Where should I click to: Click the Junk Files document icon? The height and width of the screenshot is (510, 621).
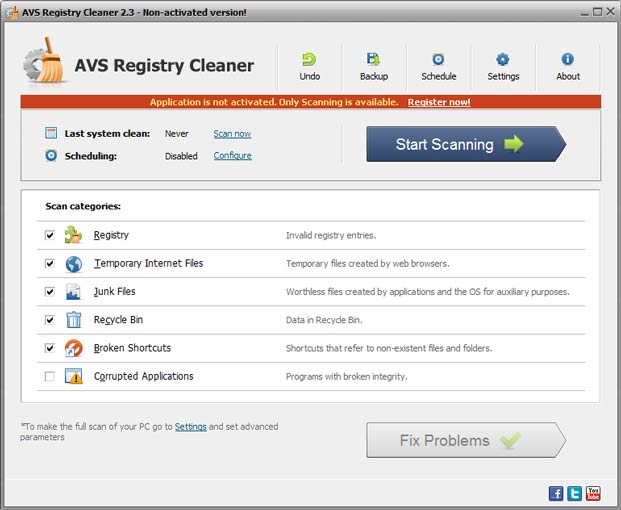coord(73,292)
